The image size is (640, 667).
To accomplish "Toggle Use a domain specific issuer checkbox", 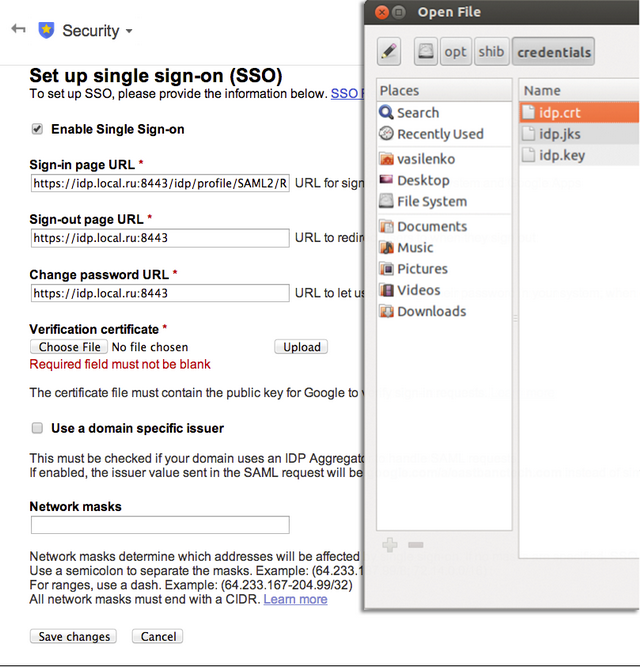I will click(37, 428).
